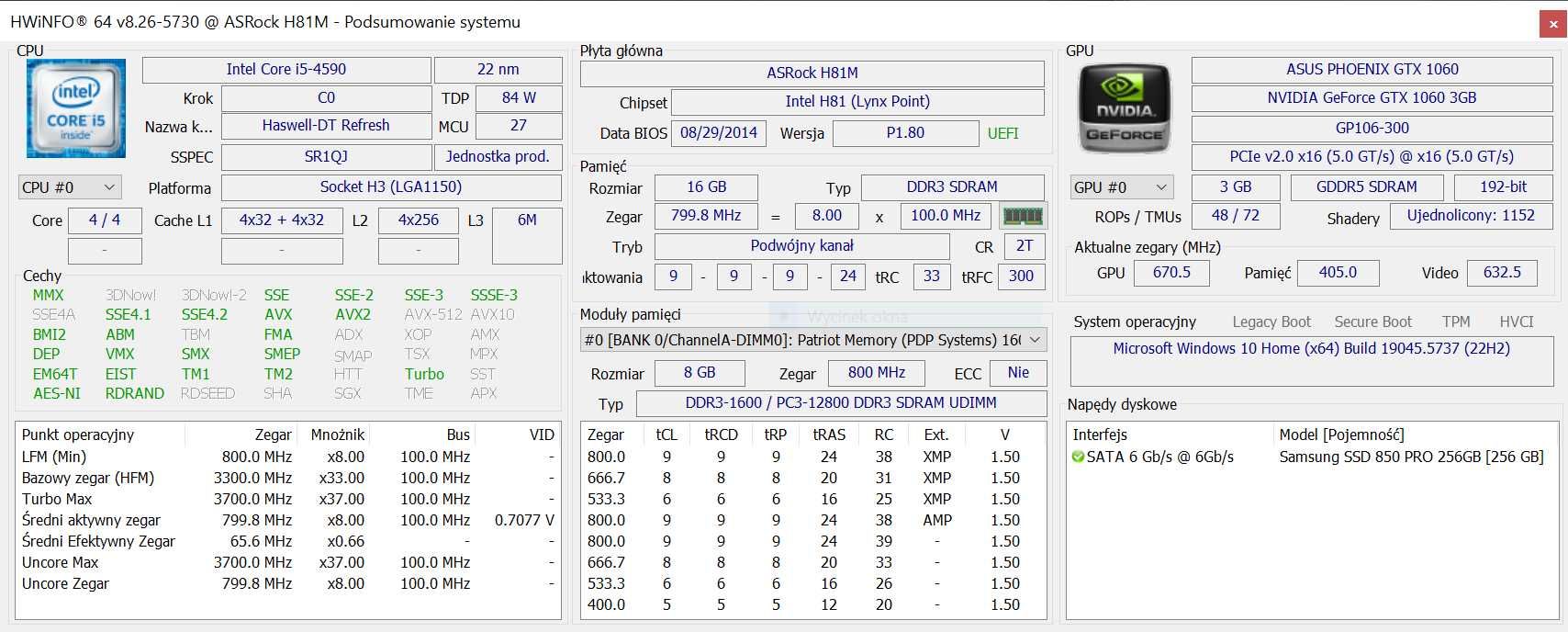
Task: Click the AVX2 feature label
Action: (x=353, y=314)
